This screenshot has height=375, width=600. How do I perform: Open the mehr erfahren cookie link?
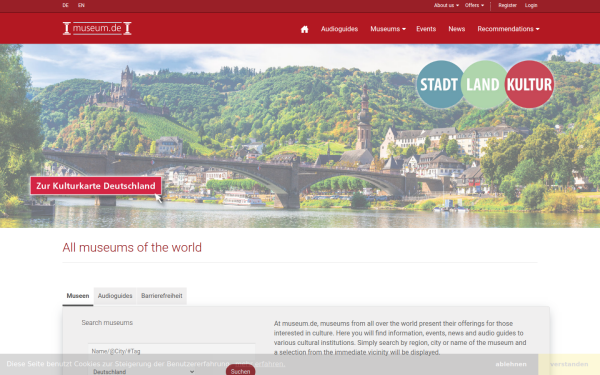point(260,364)
